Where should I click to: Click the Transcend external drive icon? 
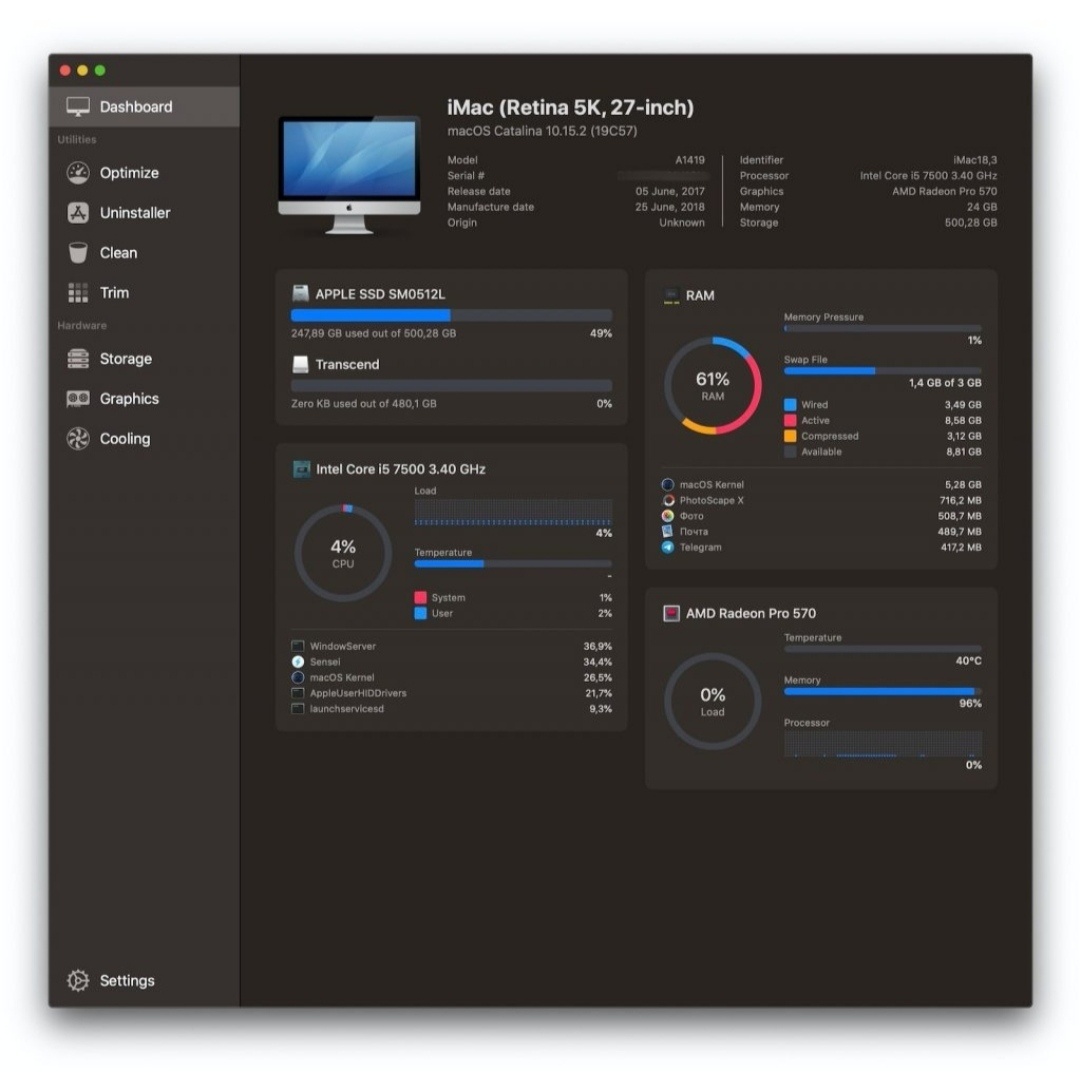(x=300, y=364)
